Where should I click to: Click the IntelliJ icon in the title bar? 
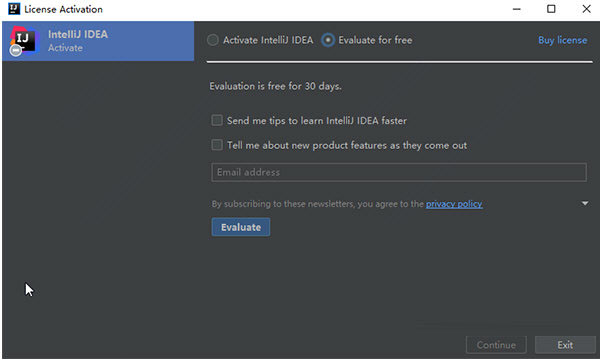pyautogui.click(x=14, y=9)
